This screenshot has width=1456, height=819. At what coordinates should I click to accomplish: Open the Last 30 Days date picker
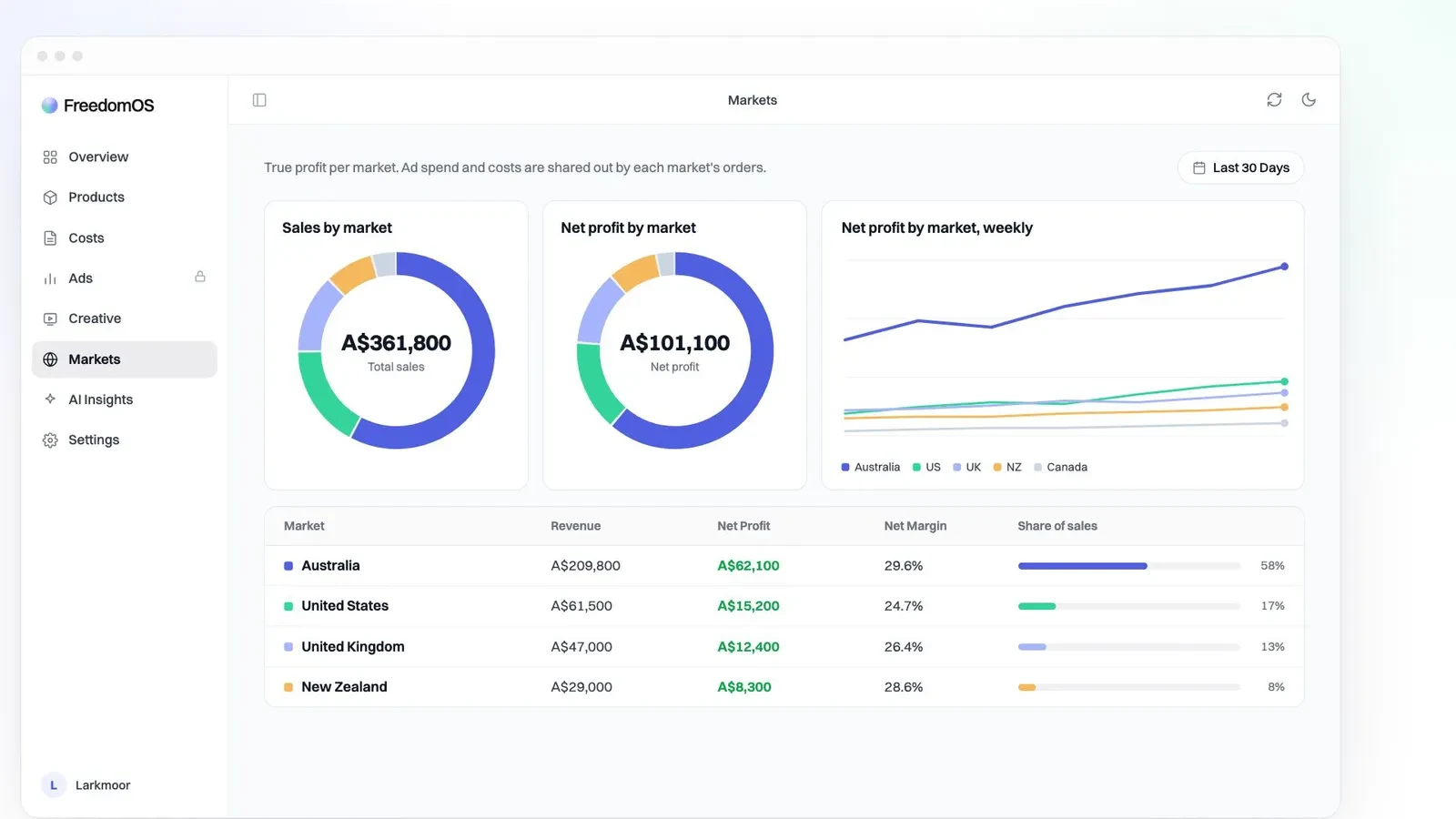pos(1240,167)
